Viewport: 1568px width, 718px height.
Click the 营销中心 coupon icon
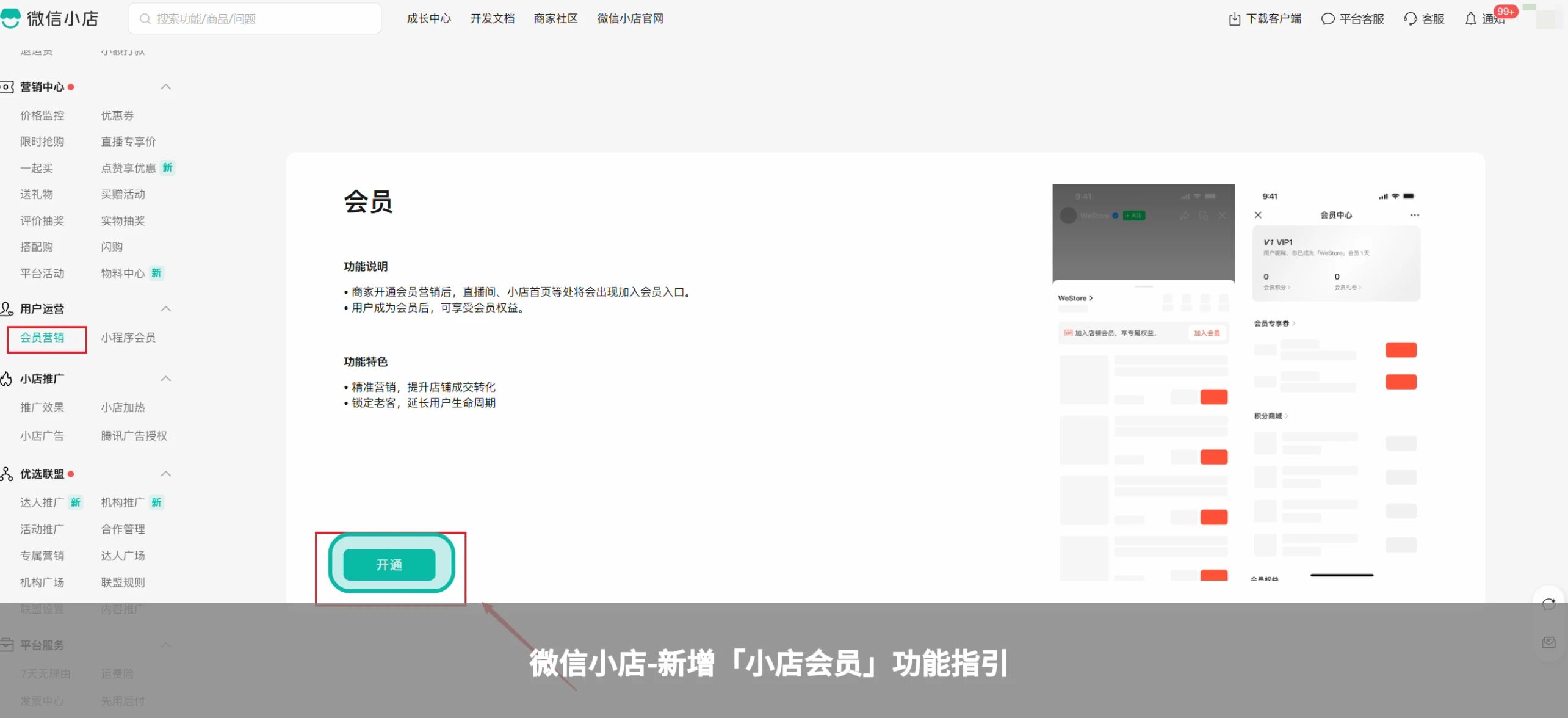coord(7,87)
